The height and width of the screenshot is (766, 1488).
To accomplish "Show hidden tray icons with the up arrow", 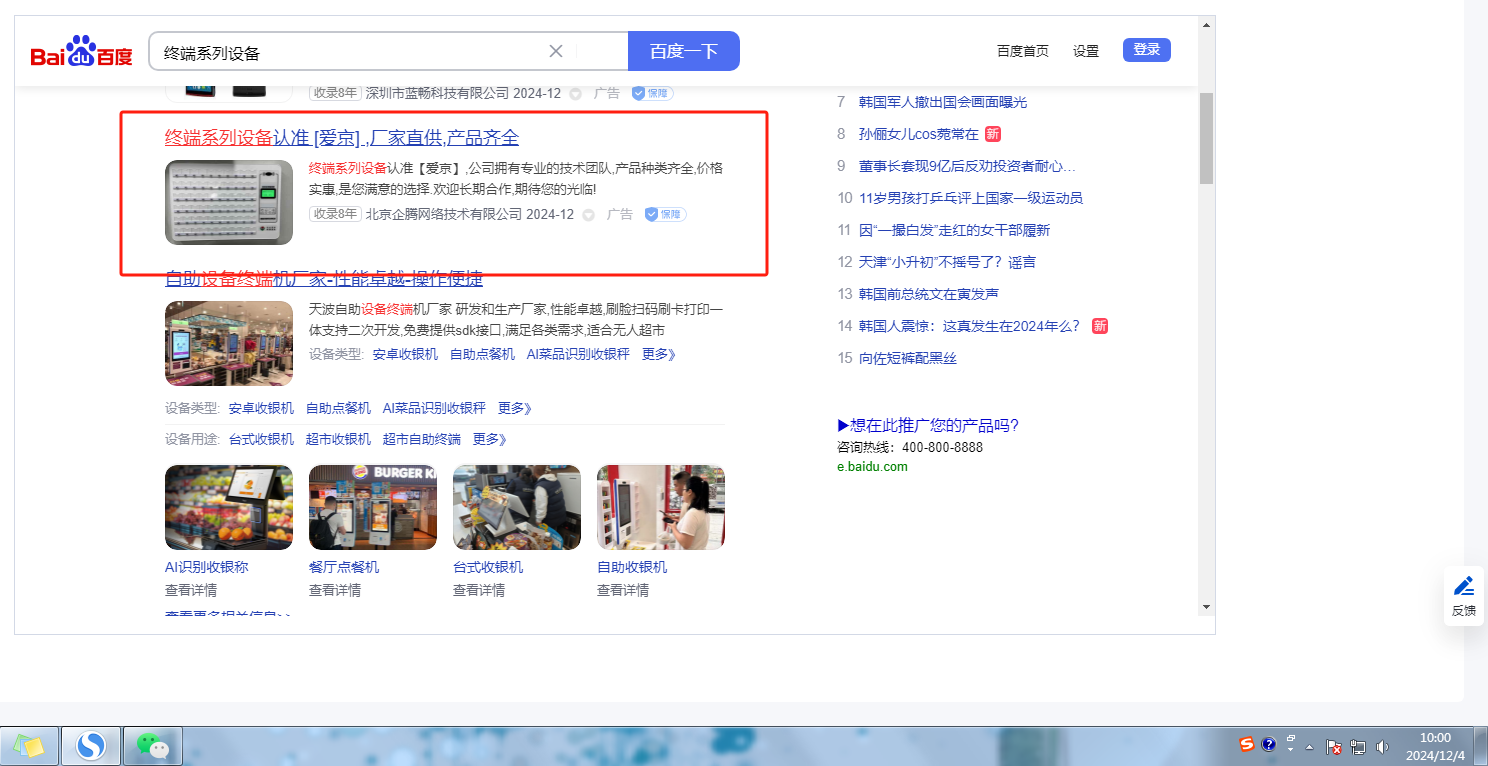I will click(x=1309, y=748).
